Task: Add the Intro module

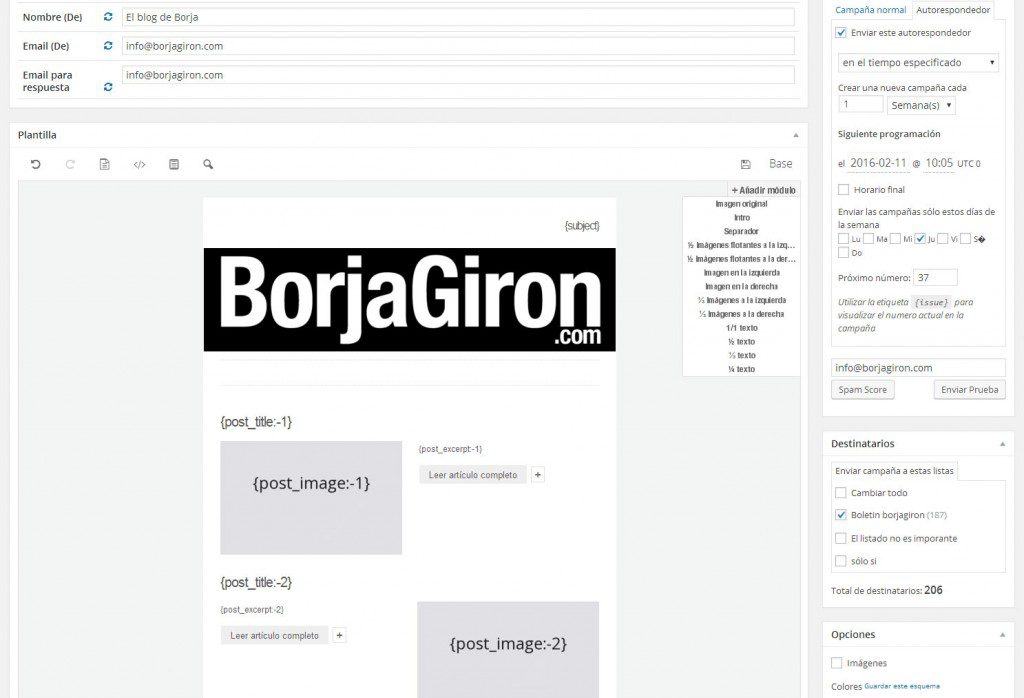Action: coord(742,217)
